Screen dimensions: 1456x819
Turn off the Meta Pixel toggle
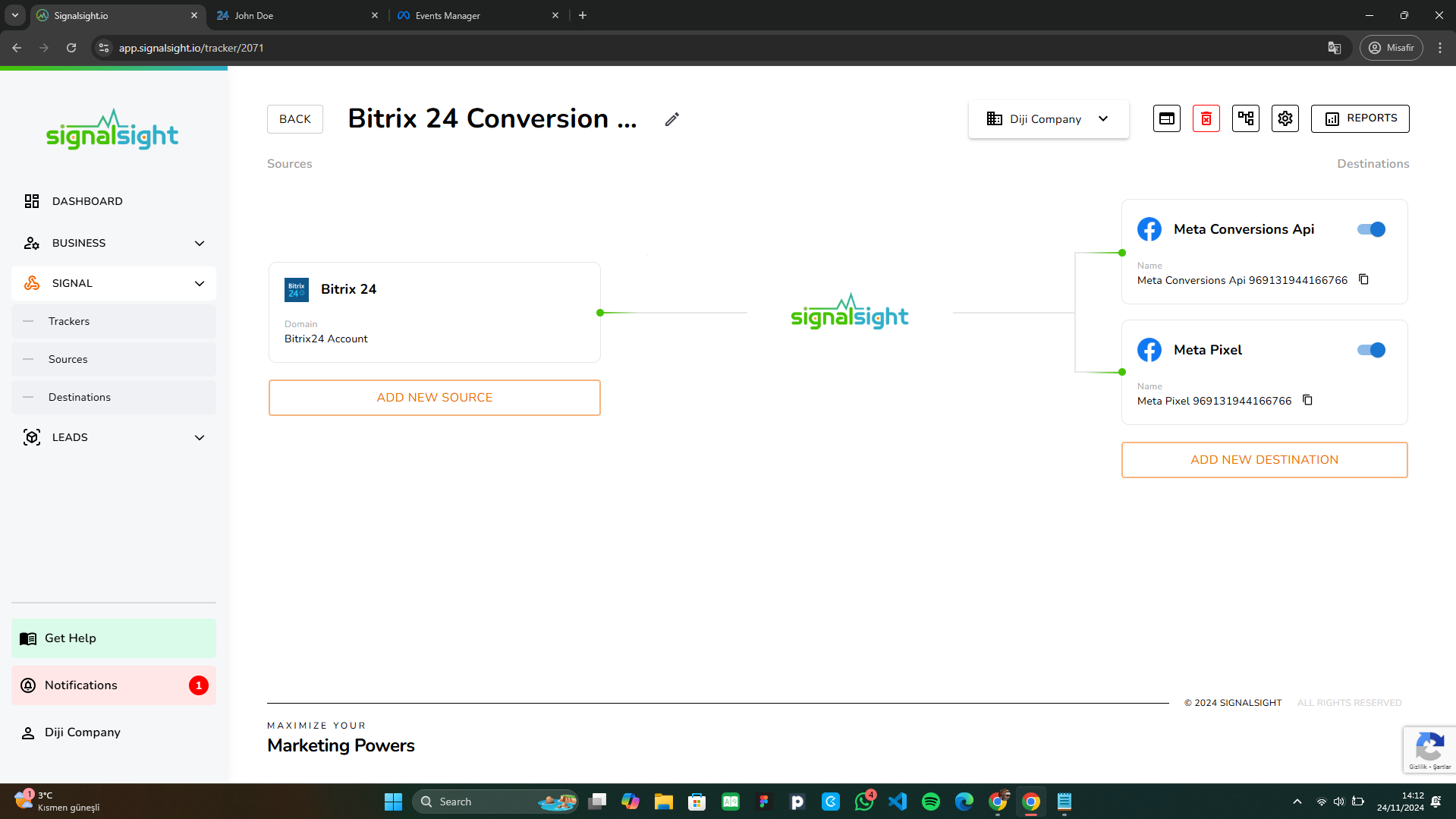[1371, 350]
